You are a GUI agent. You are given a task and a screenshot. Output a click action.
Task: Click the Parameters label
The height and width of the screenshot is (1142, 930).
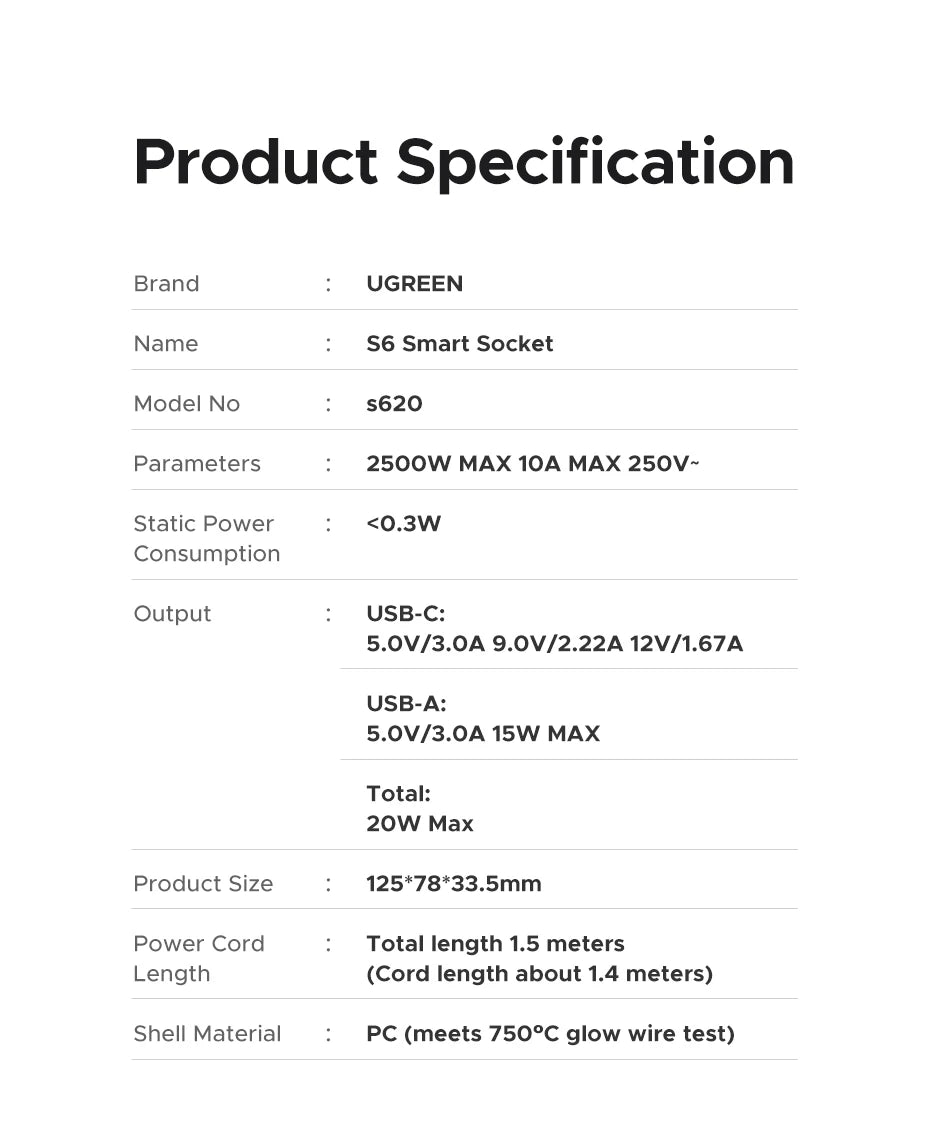tap(197, 463)
